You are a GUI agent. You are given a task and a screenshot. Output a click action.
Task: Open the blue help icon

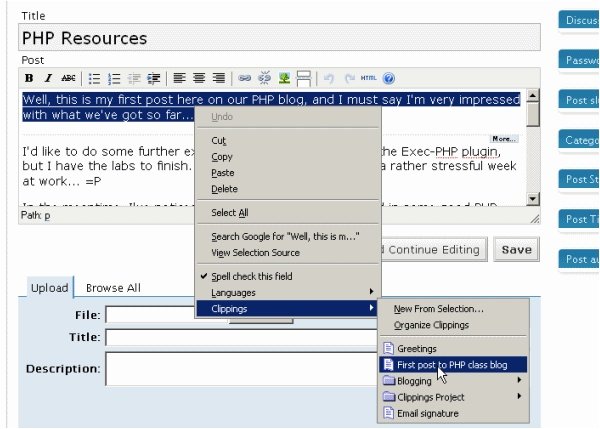pyautogui.click(x=389, y=78)
